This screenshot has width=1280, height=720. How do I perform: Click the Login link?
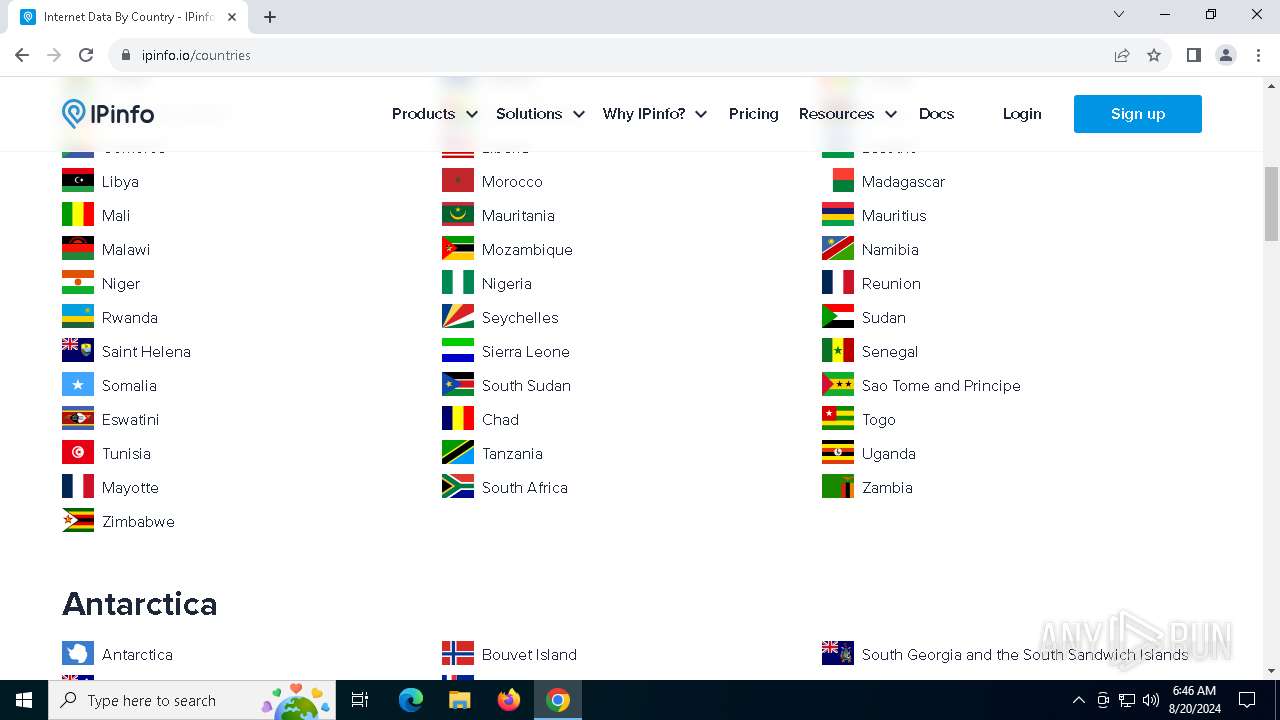tap(1022, 114)
